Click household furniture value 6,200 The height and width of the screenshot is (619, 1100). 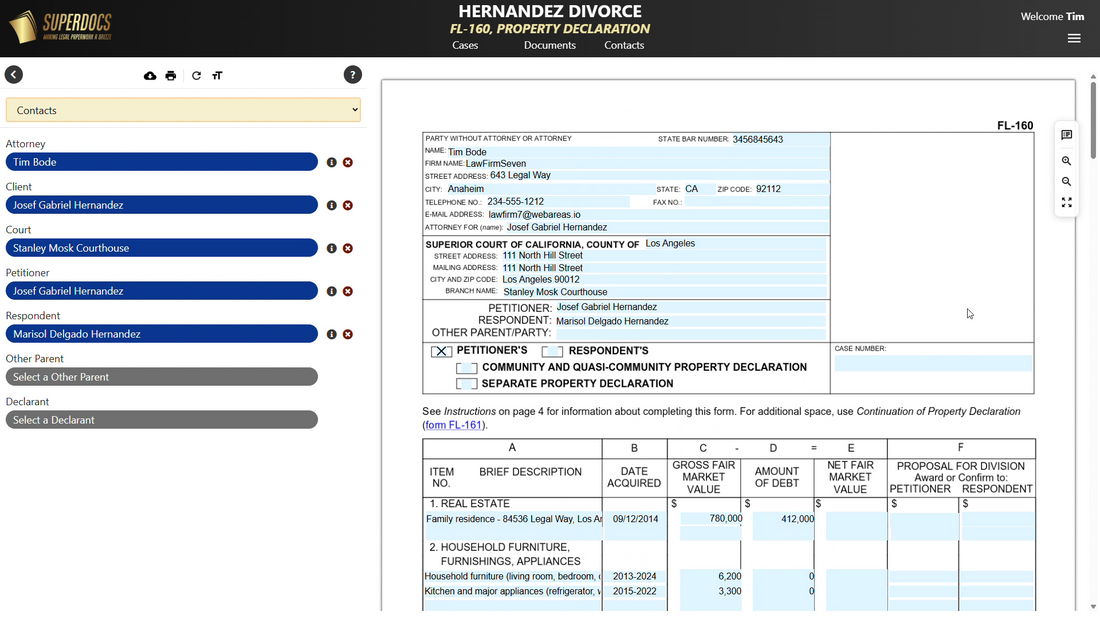tap(711, 577)
